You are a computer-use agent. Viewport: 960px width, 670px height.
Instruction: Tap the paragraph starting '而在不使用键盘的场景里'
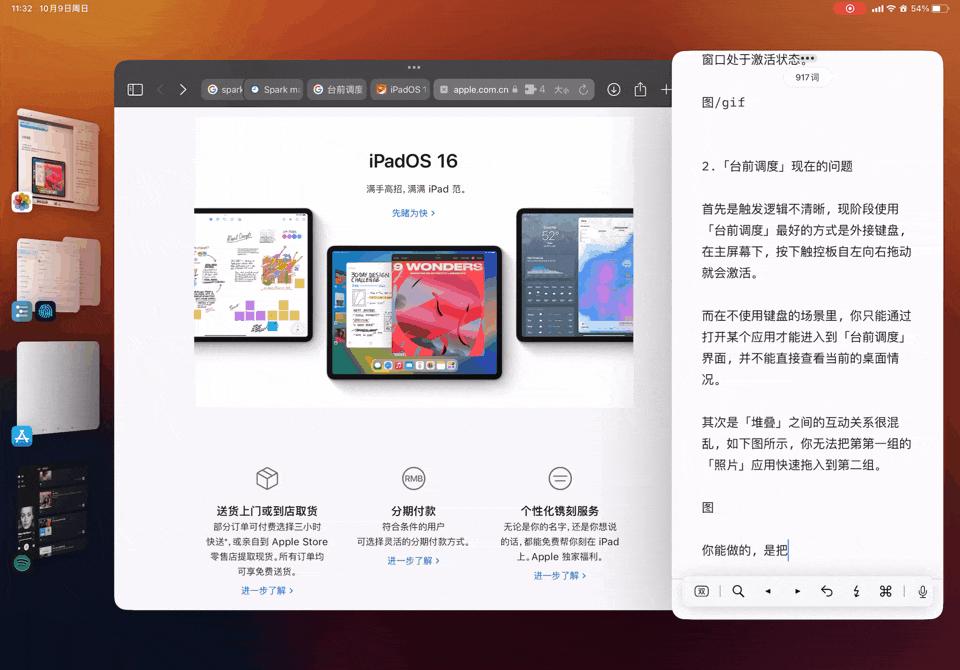[806, 347]
